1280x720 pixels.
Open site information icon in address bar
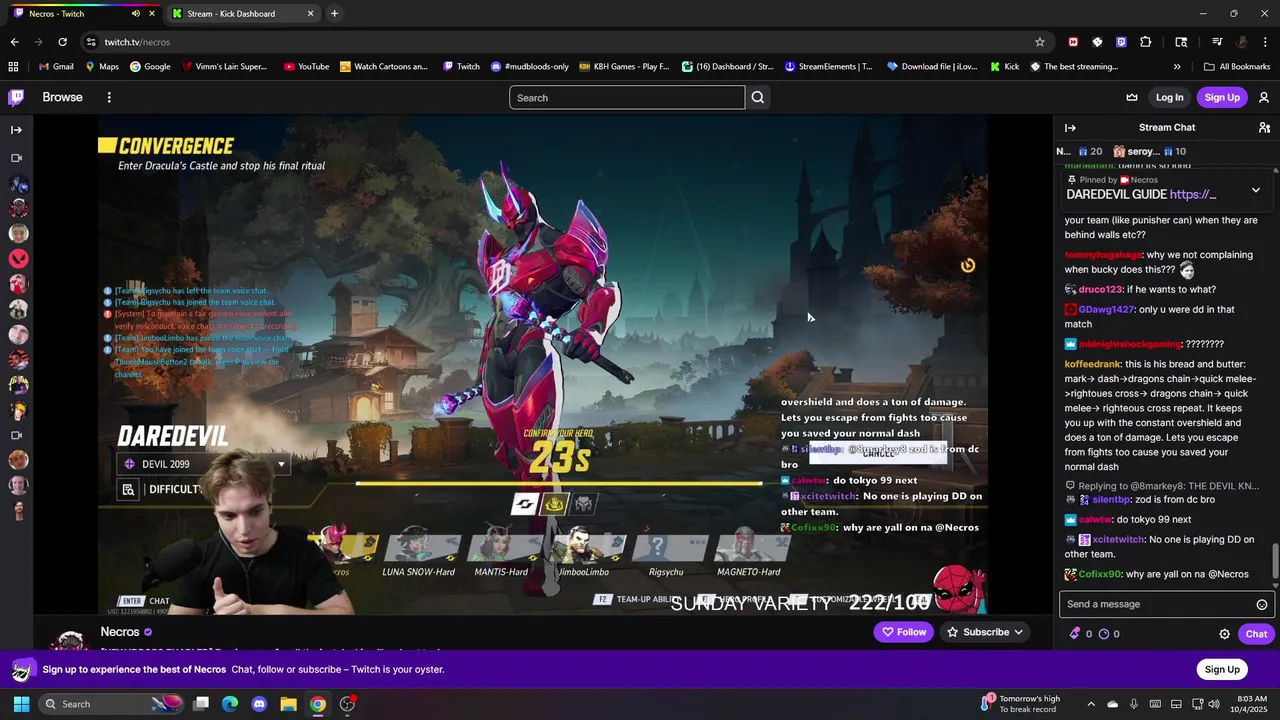click(91, 42)
